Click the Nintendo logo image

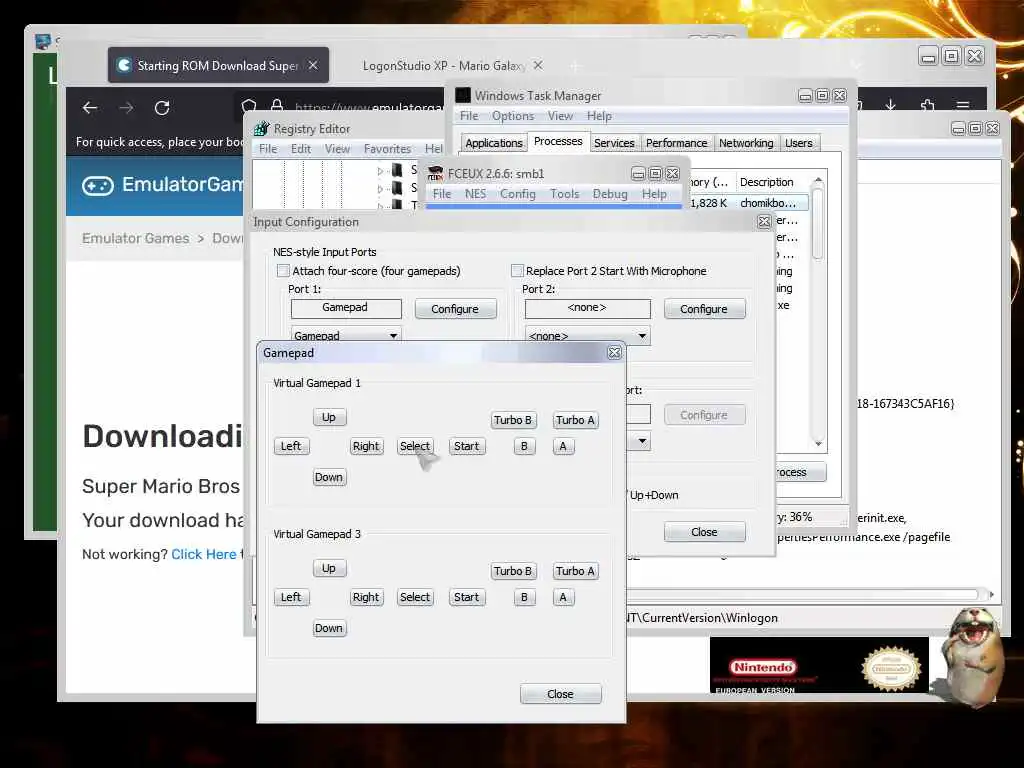click(763, 667)
